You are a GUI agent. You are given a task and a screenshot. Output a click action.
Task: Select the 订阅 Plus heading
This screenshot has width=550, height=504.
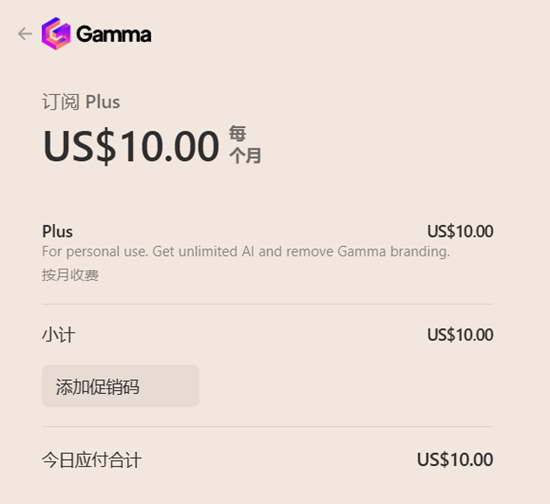click(81, 102)
